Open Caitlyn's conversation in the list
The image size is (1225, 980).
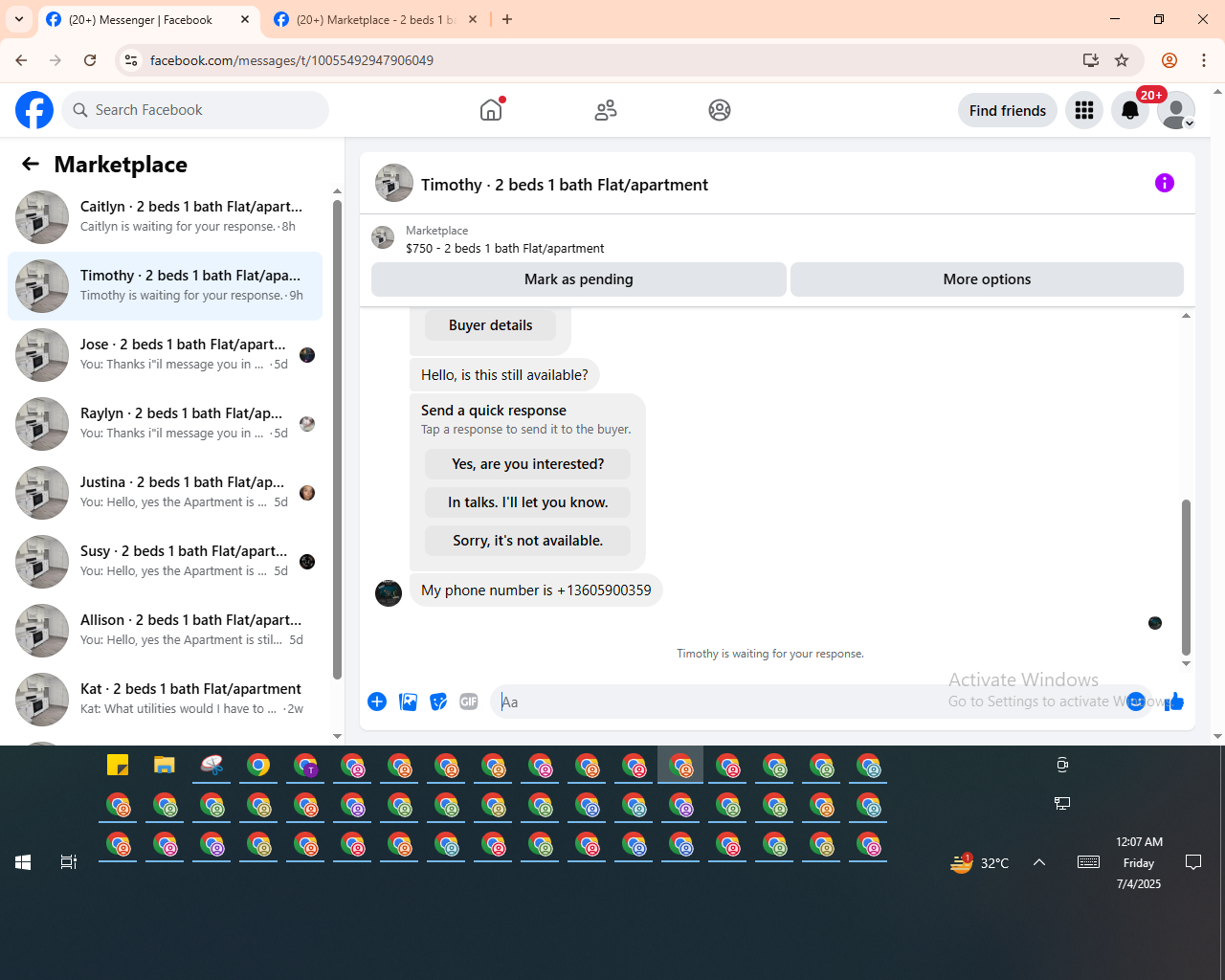[x=165, y=217]
